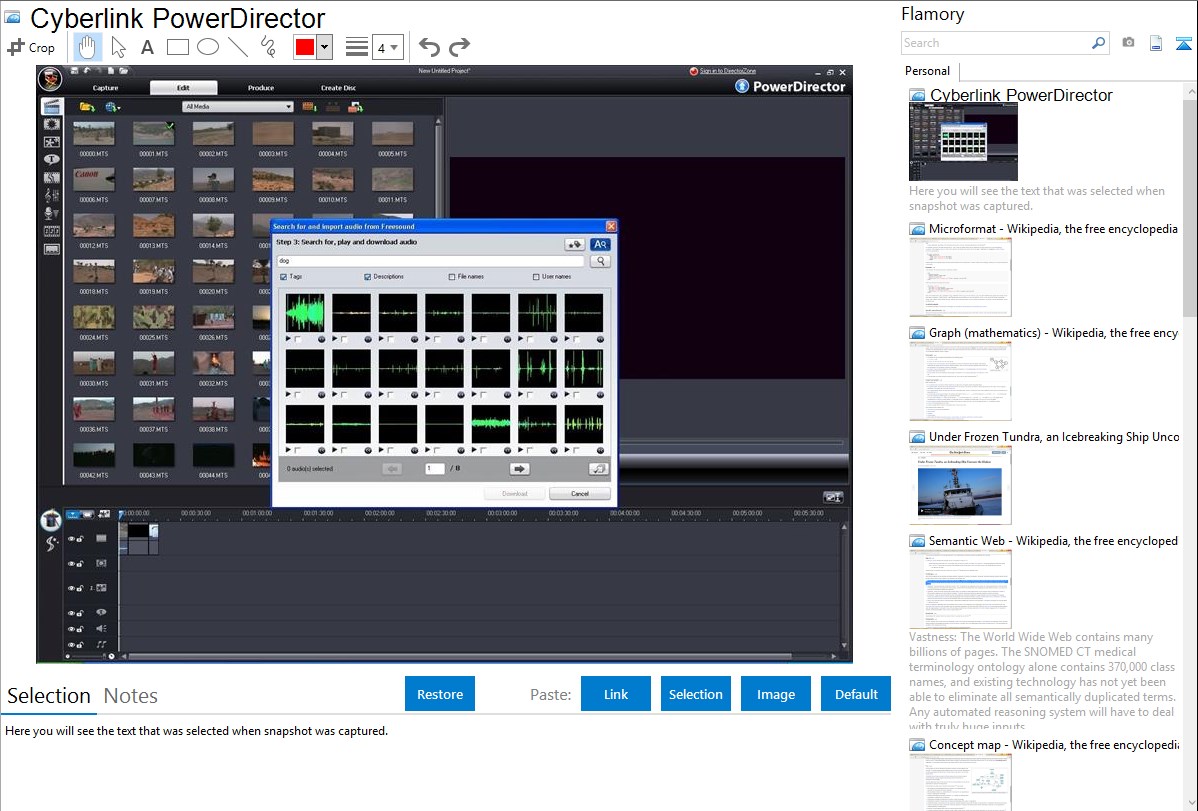Click the camera snapshot icon

click(x=1128, y=43)
